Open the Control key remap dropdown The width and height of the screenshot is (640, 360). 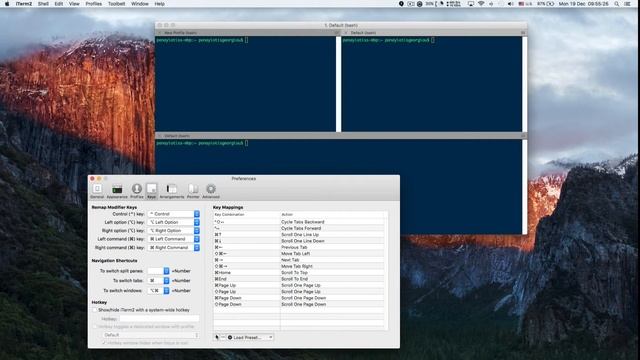pos(174,214)
